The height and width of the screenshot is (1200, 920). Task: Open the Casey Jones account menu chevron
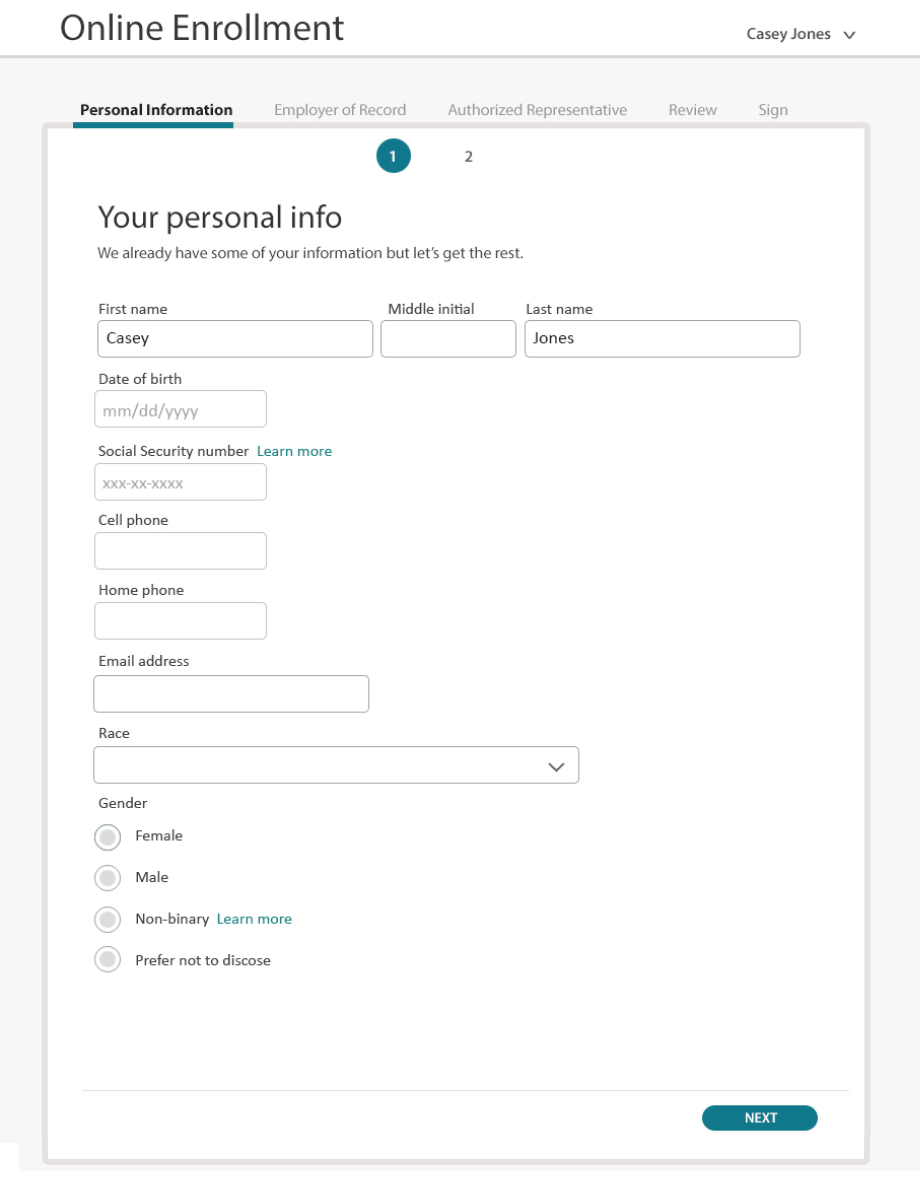click(849, 35)
